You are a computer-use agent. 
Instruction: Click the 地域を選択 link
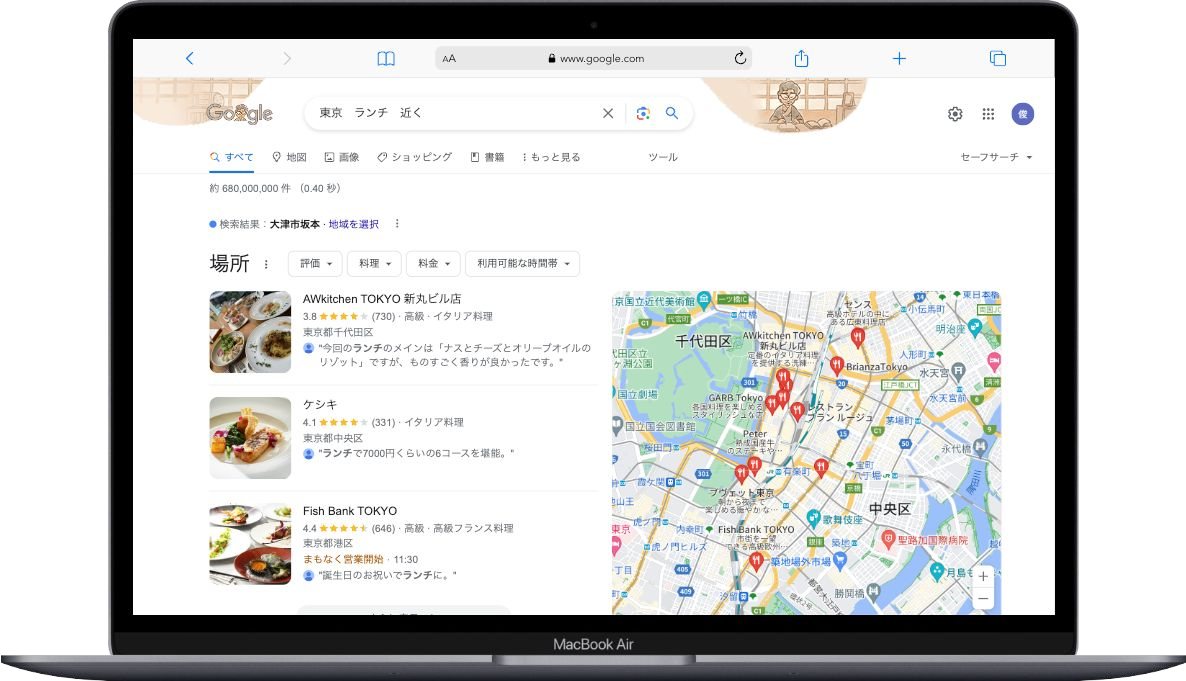(x=353, y=224)
